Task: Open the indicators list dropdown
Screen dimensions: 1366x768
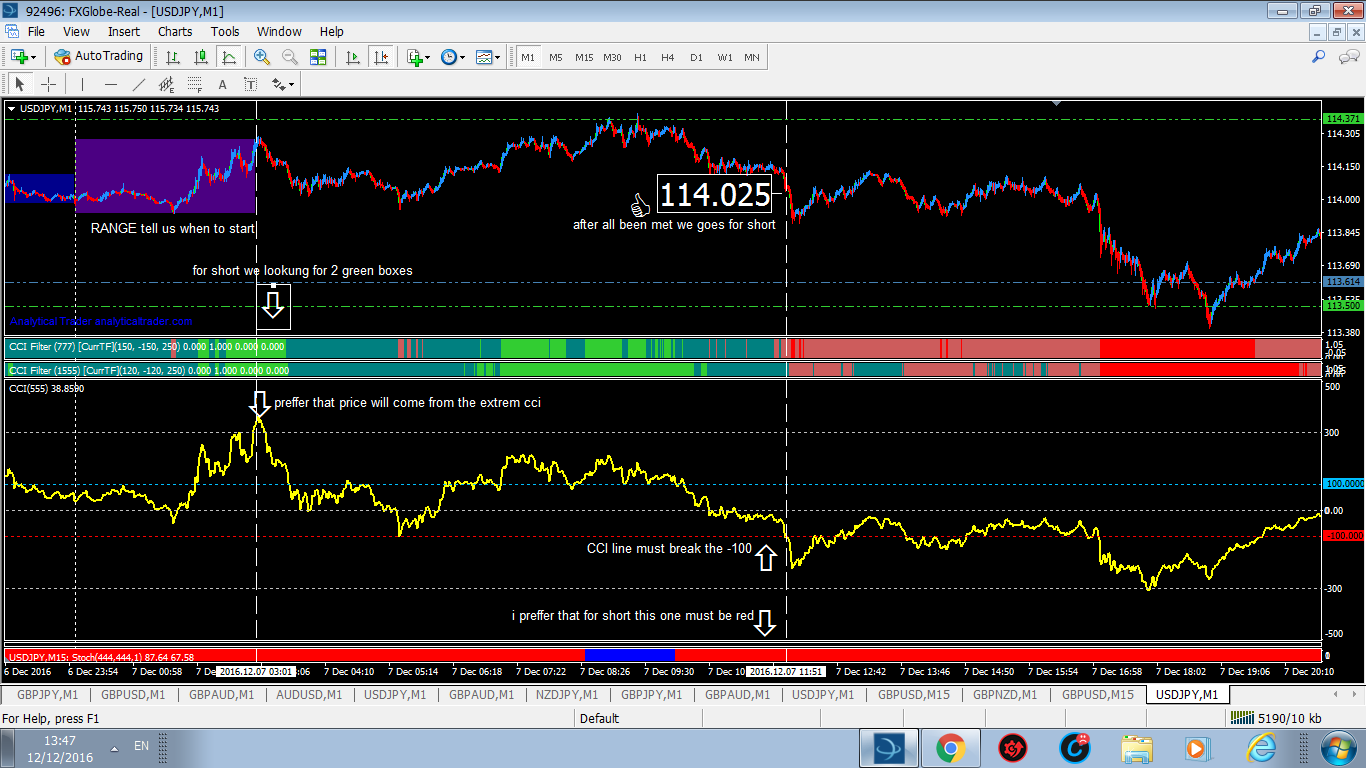Action: coord(418,57)
